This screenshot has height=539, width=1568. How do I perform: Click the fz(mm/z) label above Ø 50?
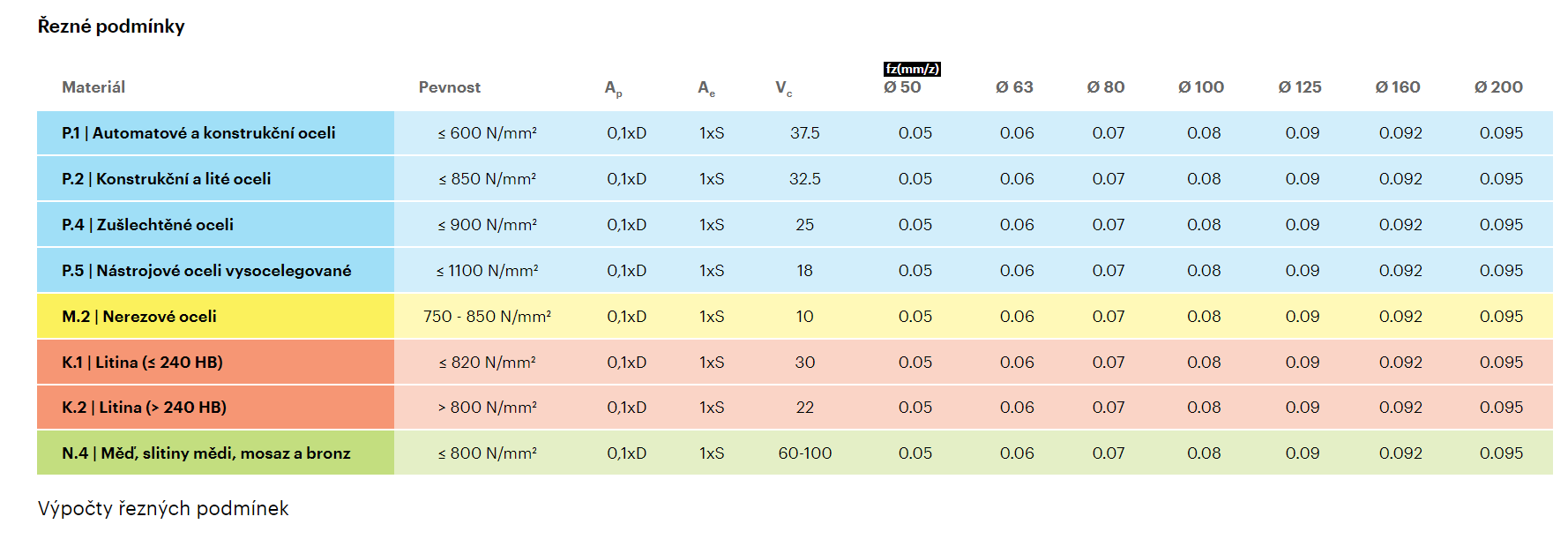912,69
